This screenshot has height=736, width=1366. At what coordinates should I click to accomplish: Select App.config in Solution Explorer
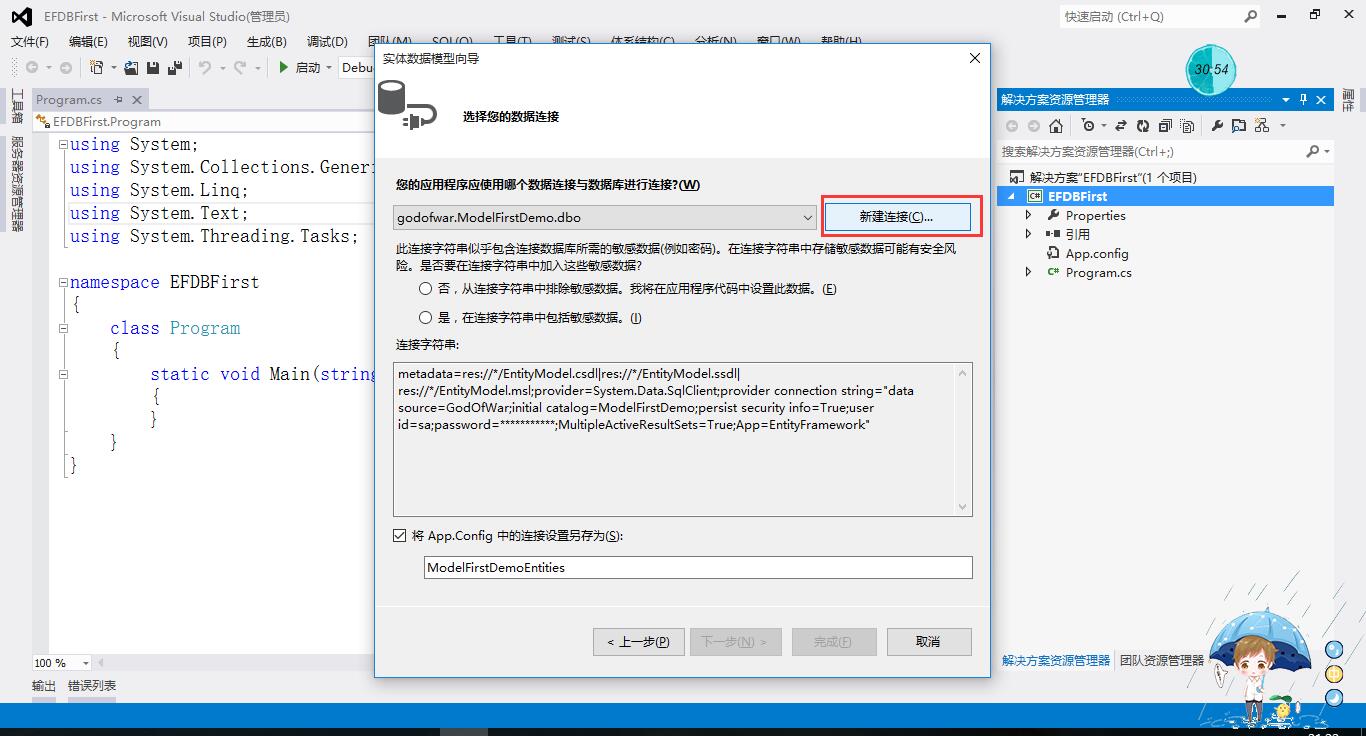click(x=1097, y=253)
